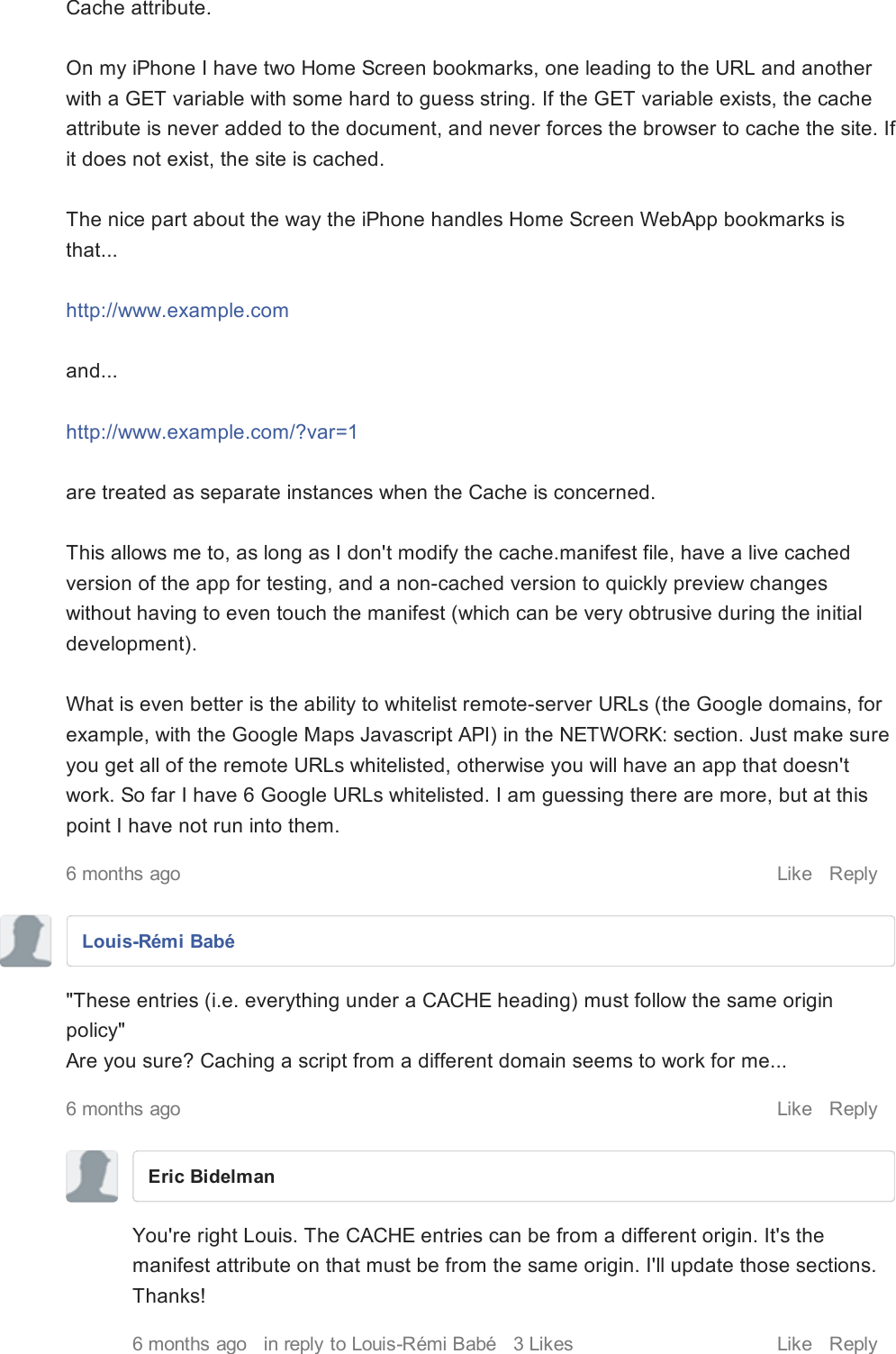Open the http://www.example.com link
Image resolution: width=896 pixels, height=1354 pixels.
click(x=177, y=310)
